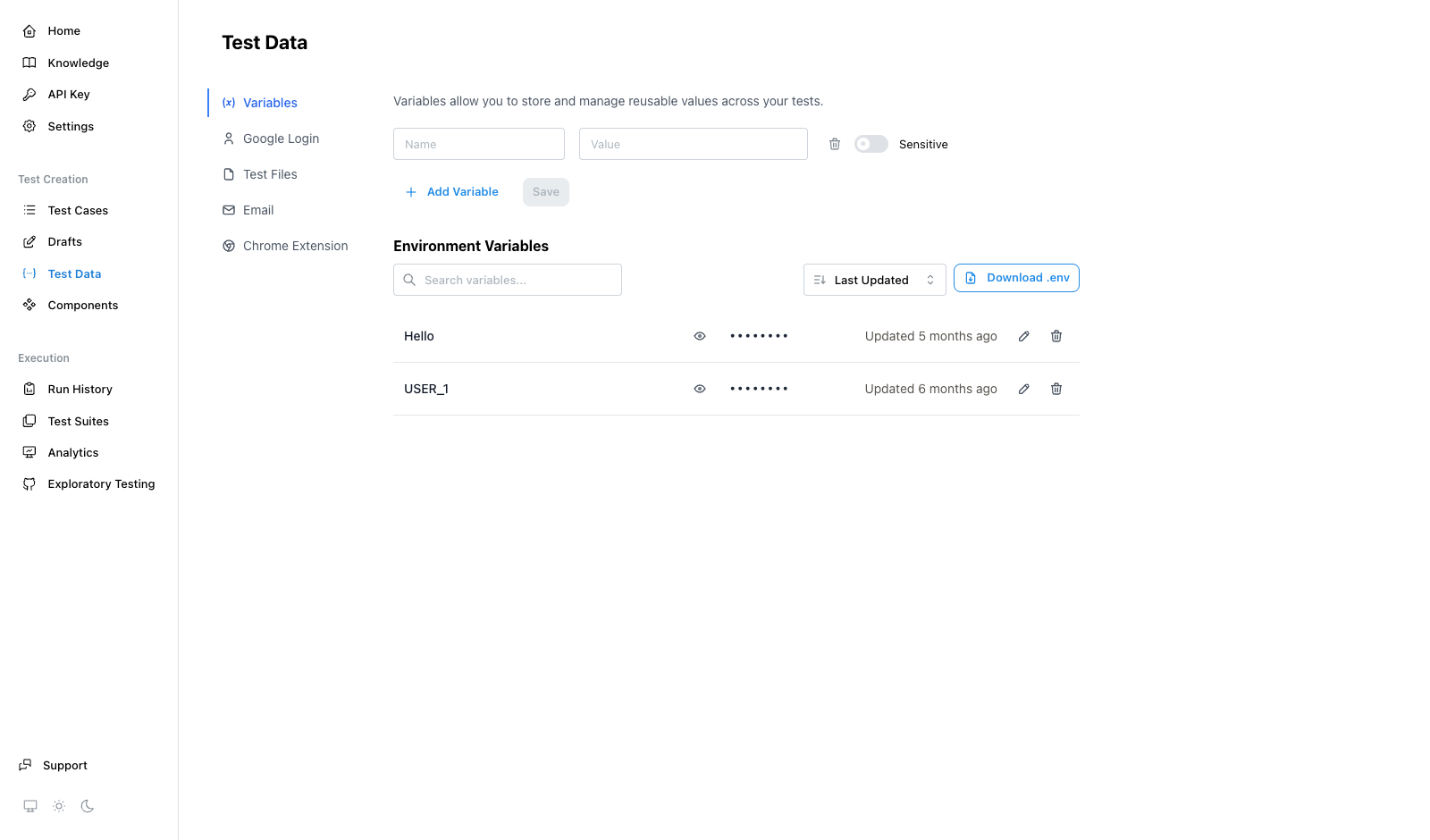
Task: Click the trash icon next to the Value field
Action: pos(834,144)
